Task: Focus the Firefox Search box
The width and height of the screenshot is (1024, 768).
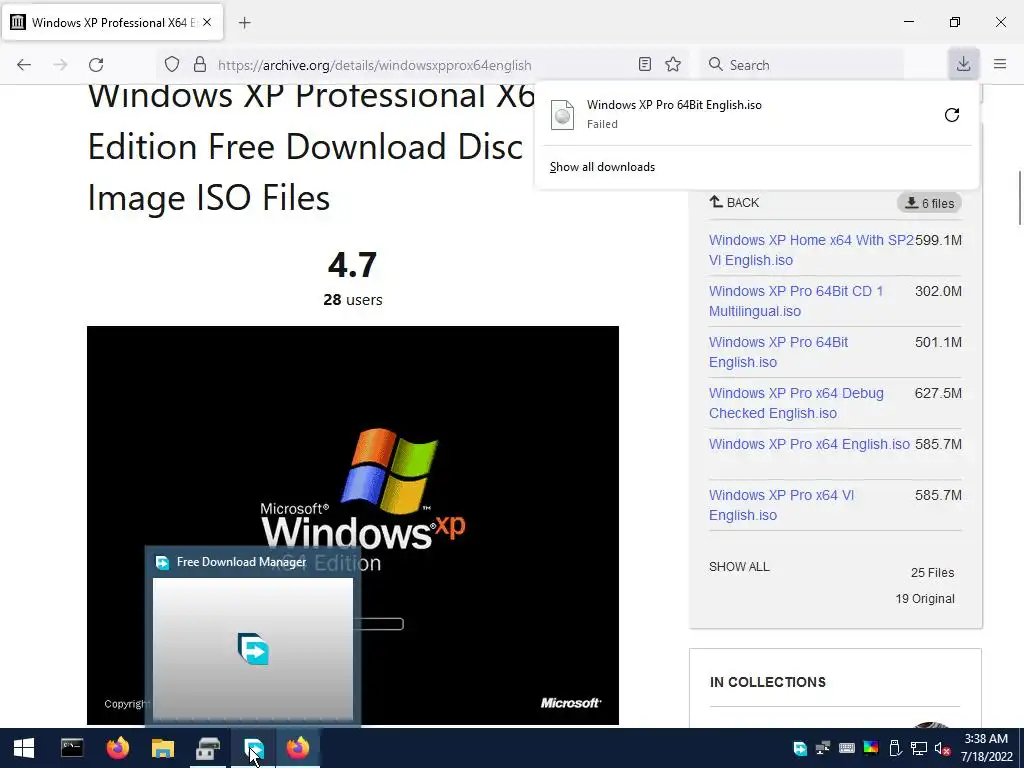Action: 802,65
